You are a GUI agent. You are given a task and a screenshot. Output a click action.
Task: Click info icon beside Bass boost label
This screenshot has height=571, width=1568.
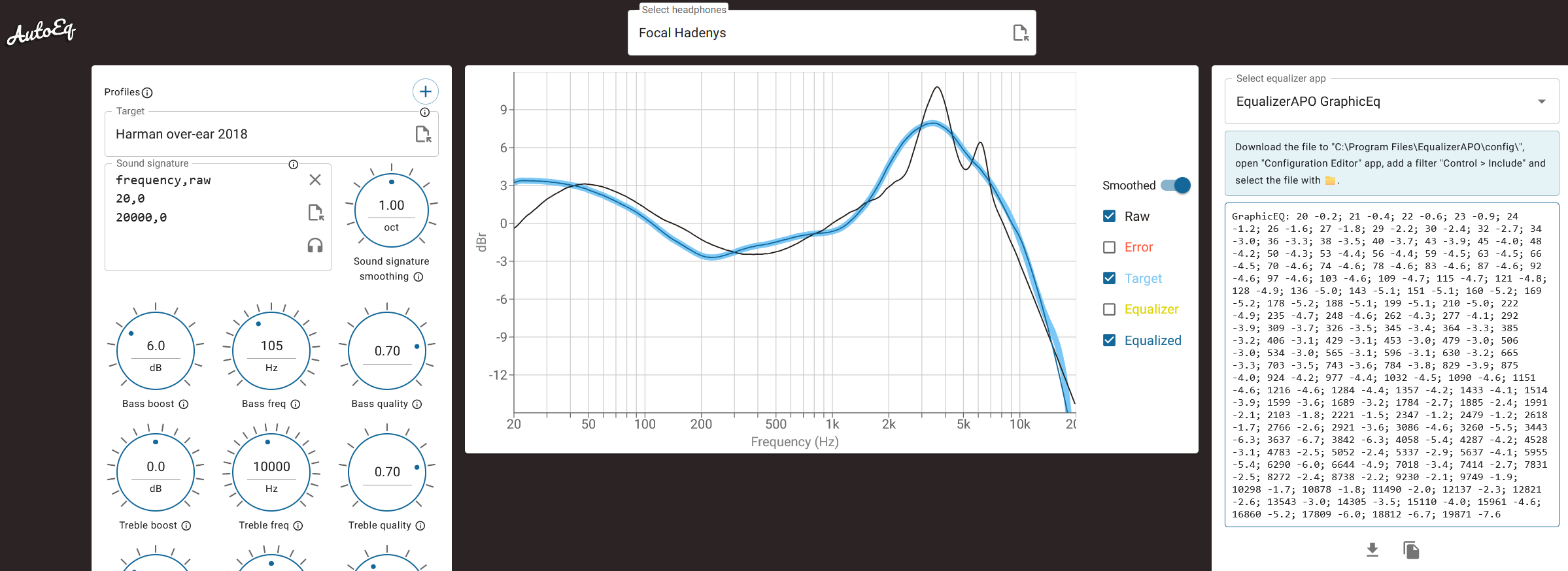point(184,404)
